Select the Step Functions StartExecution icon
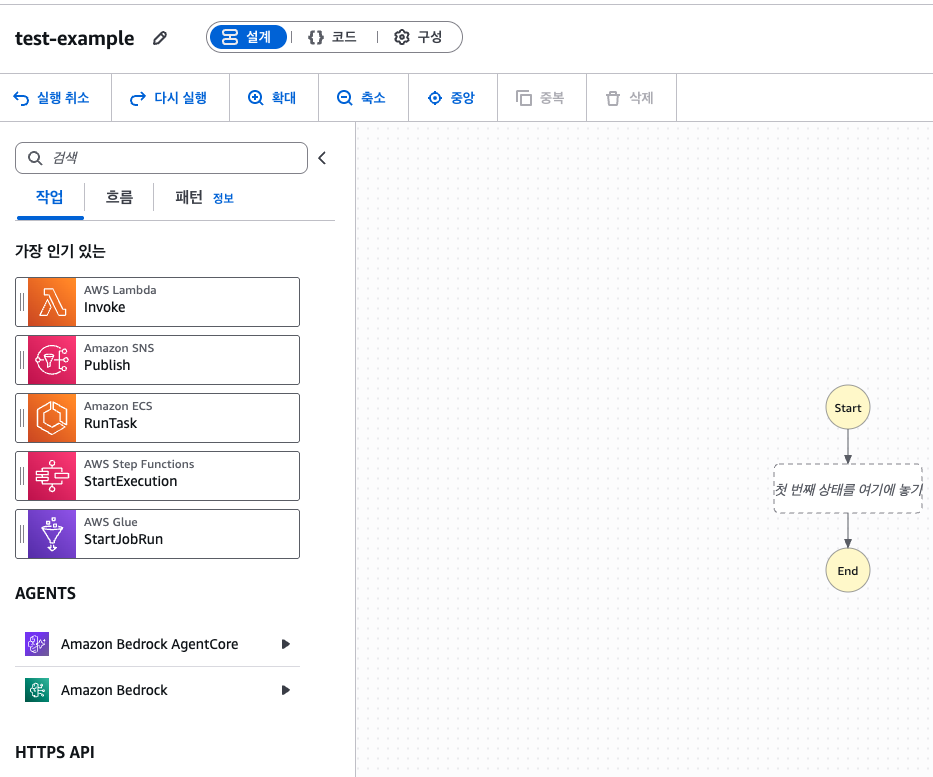The height and width of the screenshot is (777, 933). [52, 476]
